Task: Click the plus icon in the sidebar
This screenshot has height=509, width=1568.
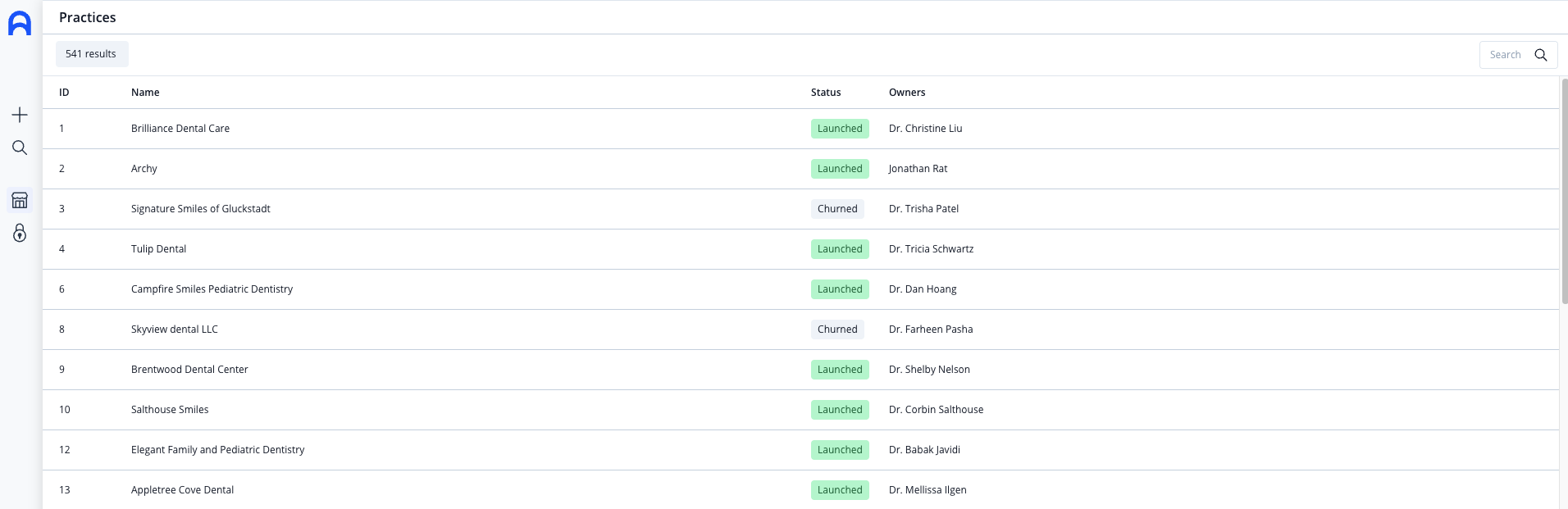Action: coord(20,115)
